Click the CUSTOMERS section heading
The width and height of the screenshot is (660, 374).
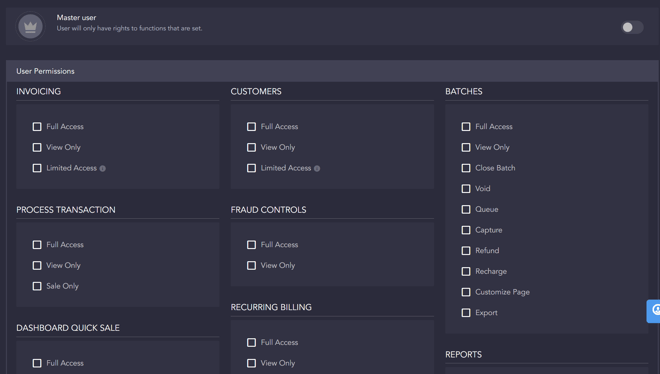[x=256, y=91]
